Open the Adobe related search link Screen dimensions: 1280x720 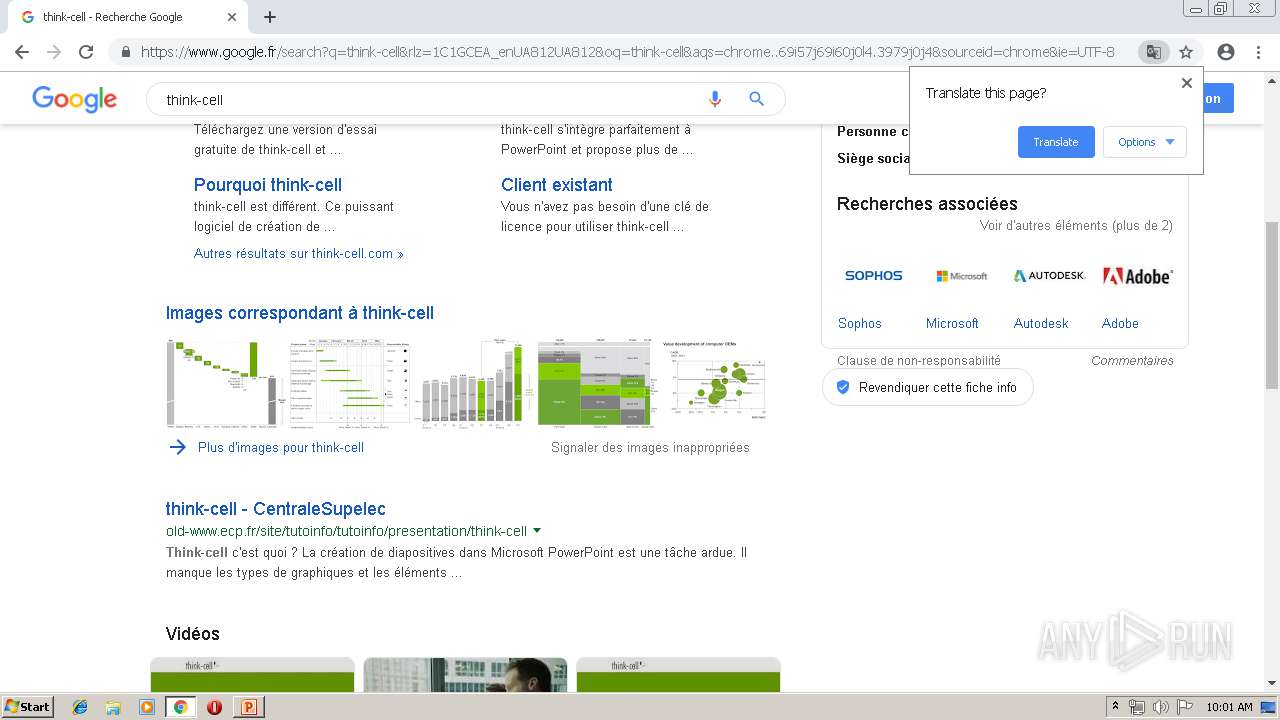[1120, 323]
